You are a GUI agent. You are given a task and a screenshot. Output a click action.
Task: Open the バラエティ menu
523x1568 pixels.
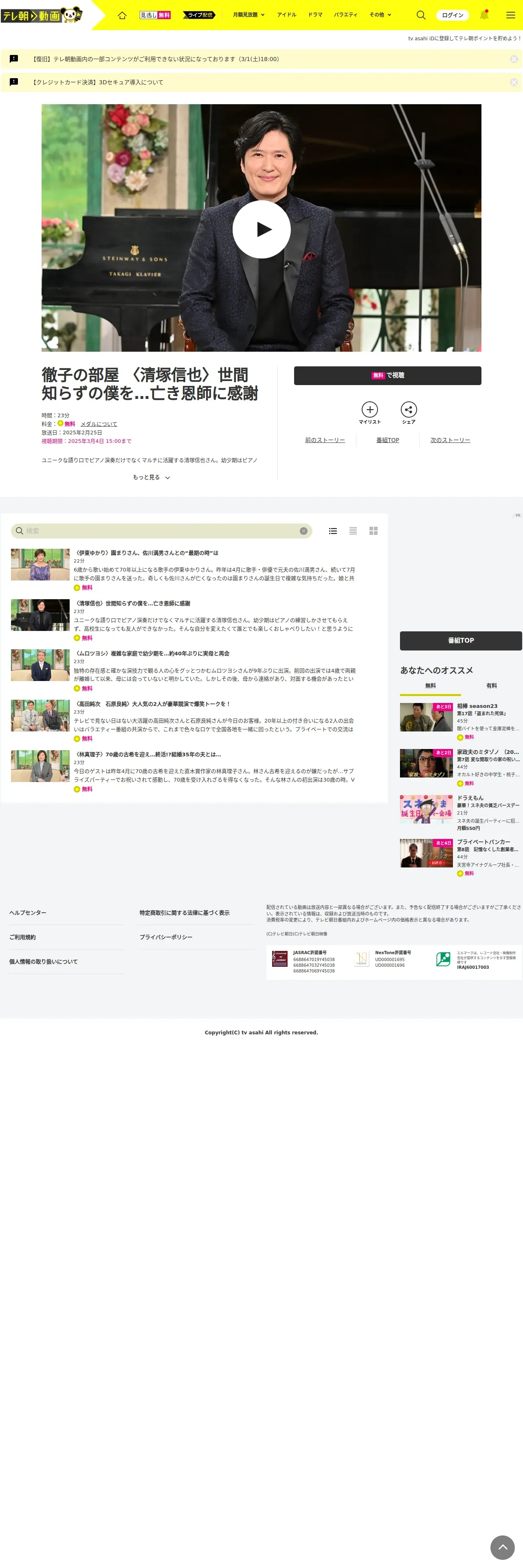coord(345,15)
